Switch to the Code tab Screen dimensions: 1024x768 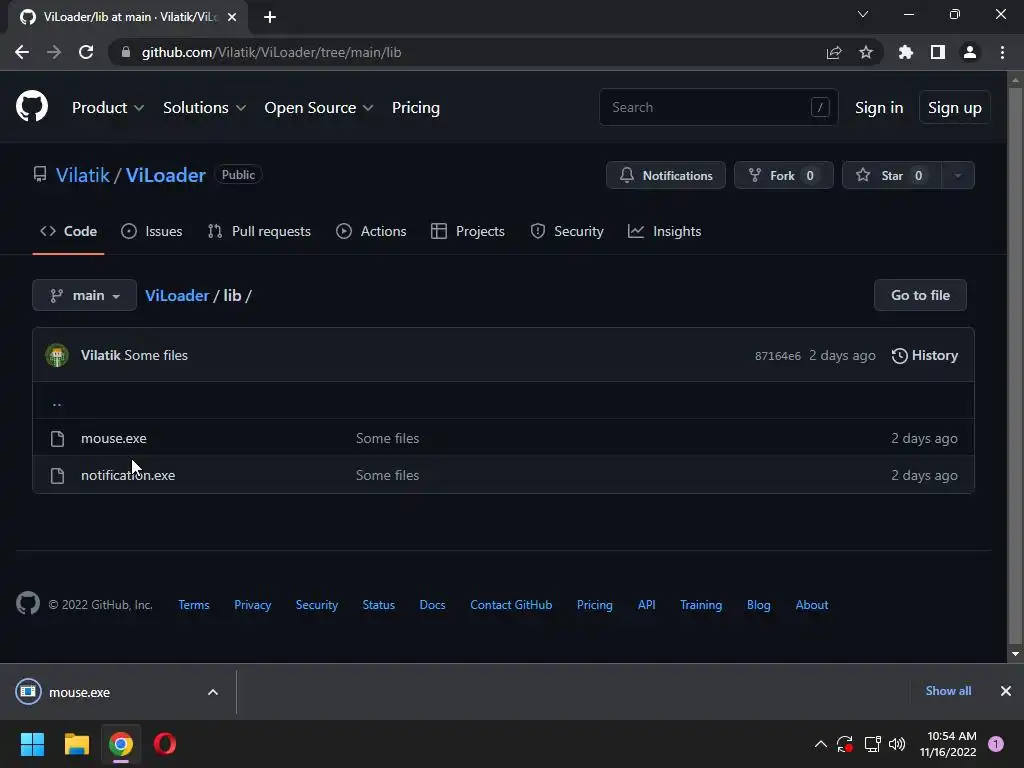69,231
